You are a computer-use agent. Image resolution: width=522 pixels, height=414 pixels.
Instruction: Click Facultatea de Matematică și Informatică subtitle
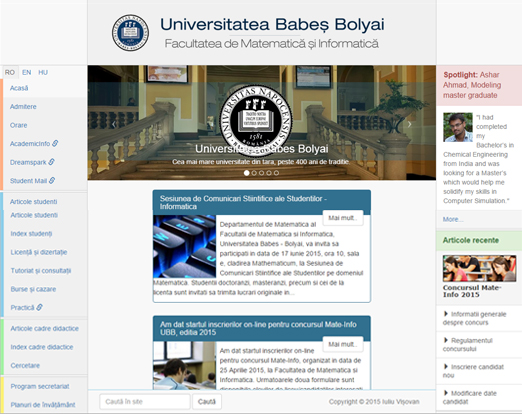(x=272, y=44)
